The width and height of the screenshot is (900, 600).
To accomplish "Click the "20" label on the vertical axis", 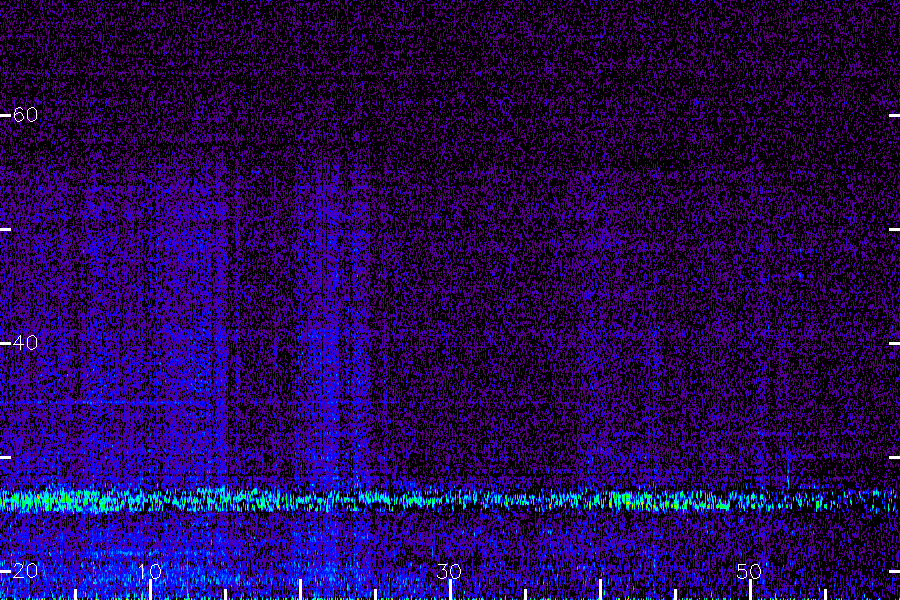I will pos(25,571).
